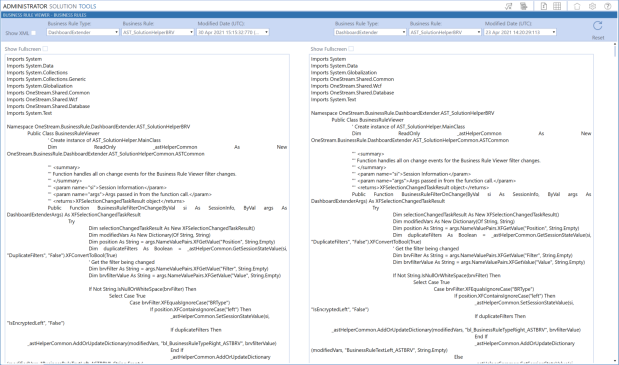Viewport: 619px width, 365px height.
Task: Open the document page icon in top toolbar
Action: 544,6
